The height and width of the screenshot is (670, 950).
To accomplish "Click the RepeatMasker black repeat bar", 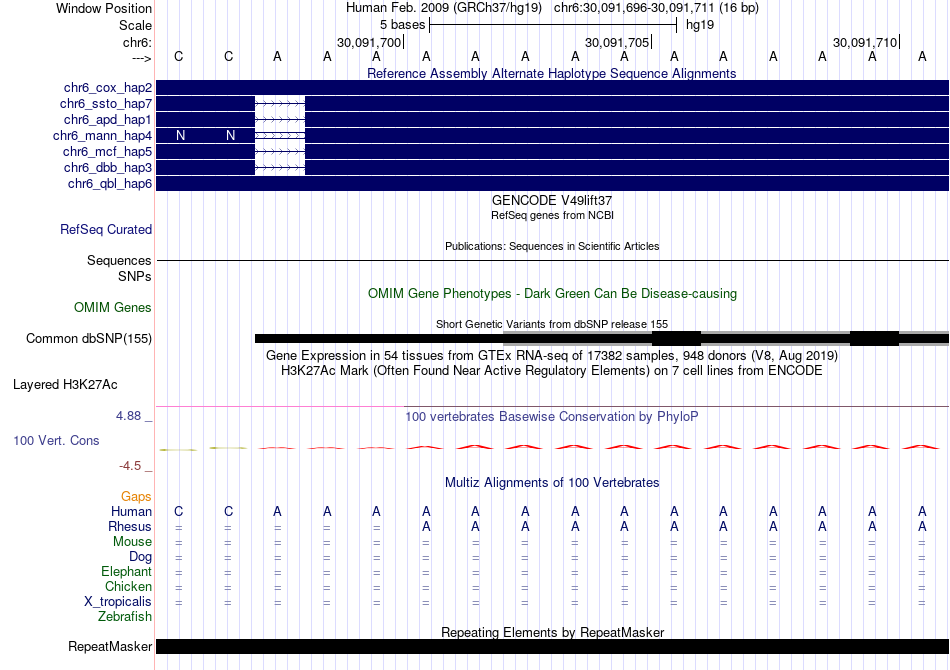I will (552, 646).
